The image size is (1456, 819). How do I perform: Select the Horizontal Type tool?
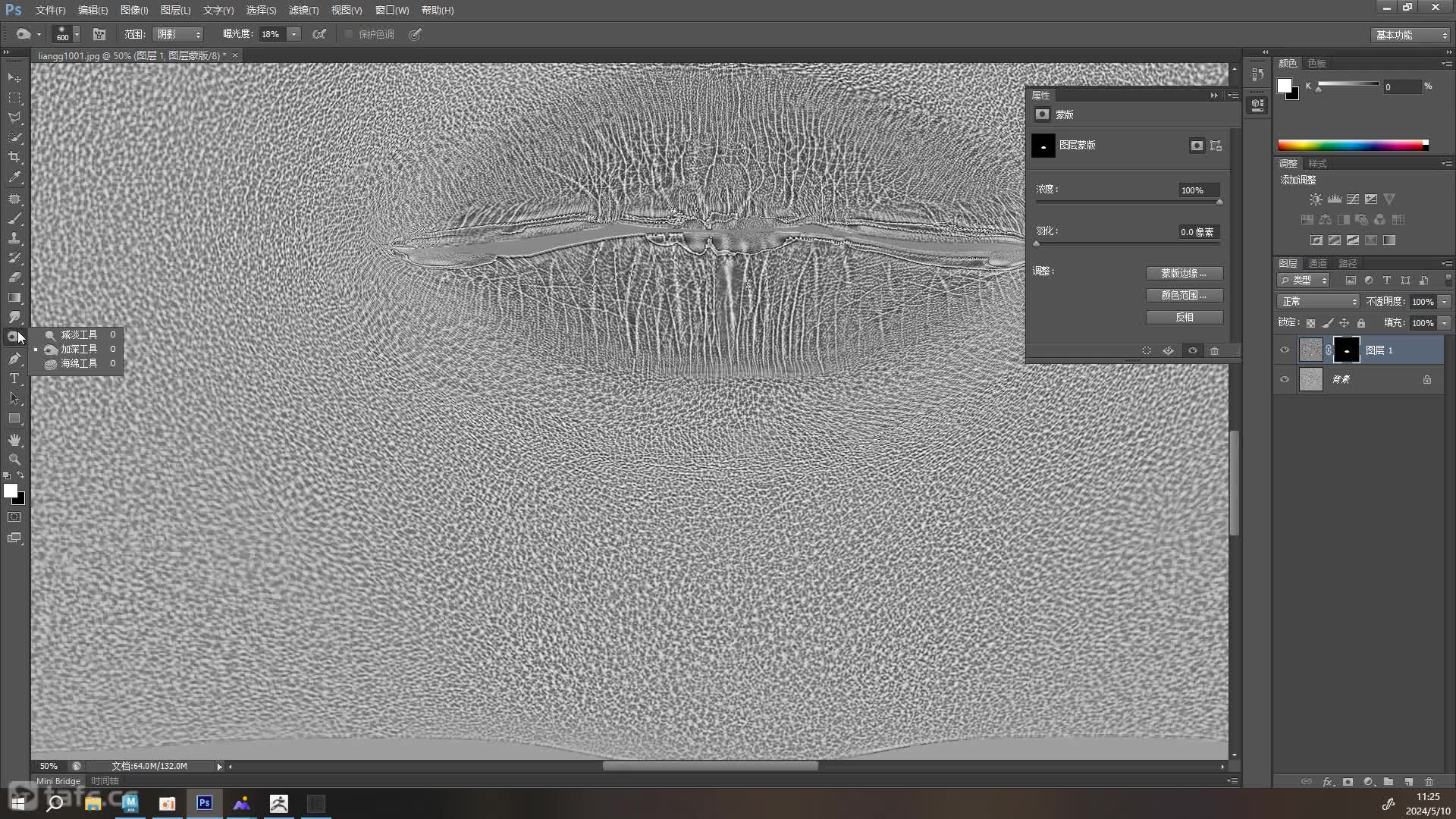[x=14, y=378]
